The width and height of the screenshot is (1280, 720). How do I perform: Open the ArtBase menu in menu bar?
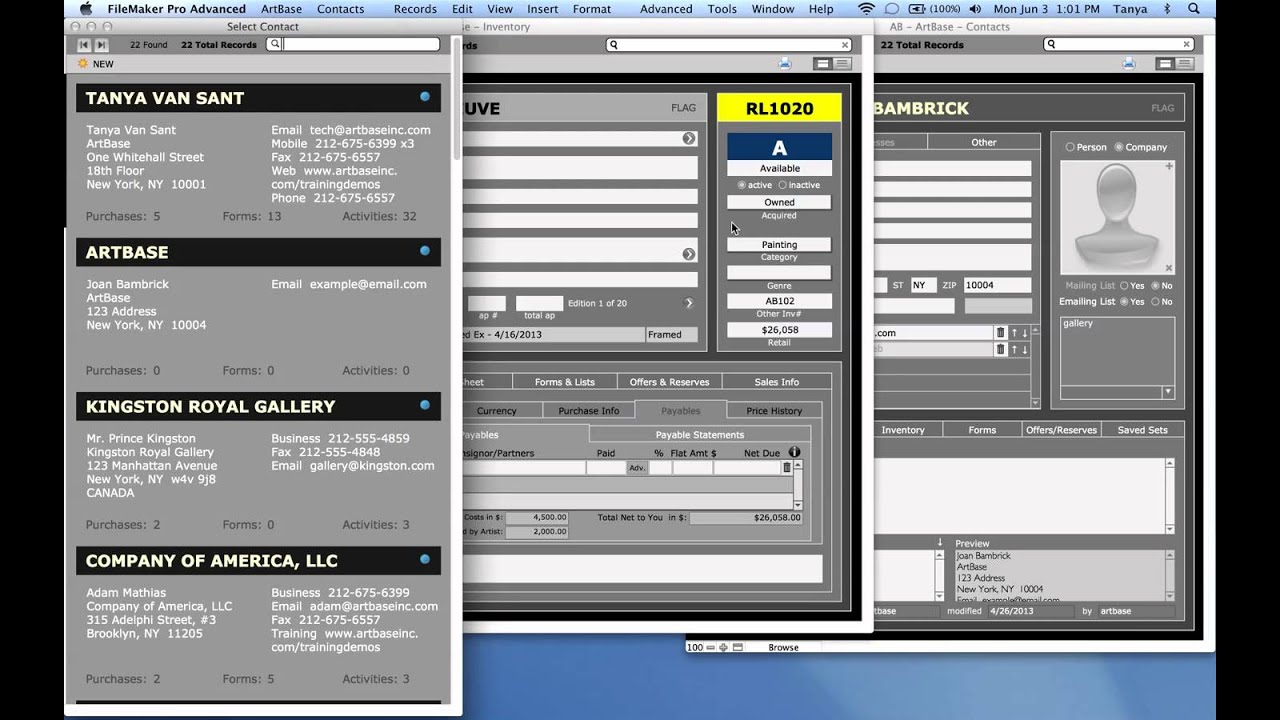point(282,9)
